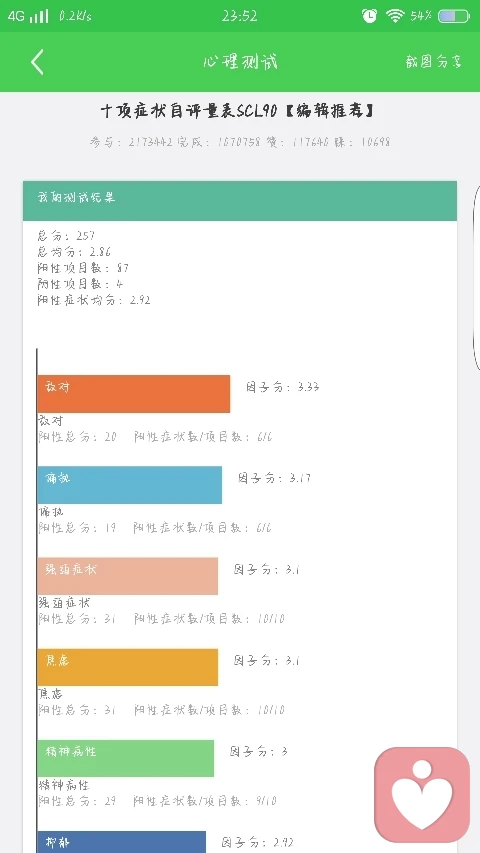Select the green 精神病性 factor bar
Screen dimensions: 480x853
click(x=126, y=758)
